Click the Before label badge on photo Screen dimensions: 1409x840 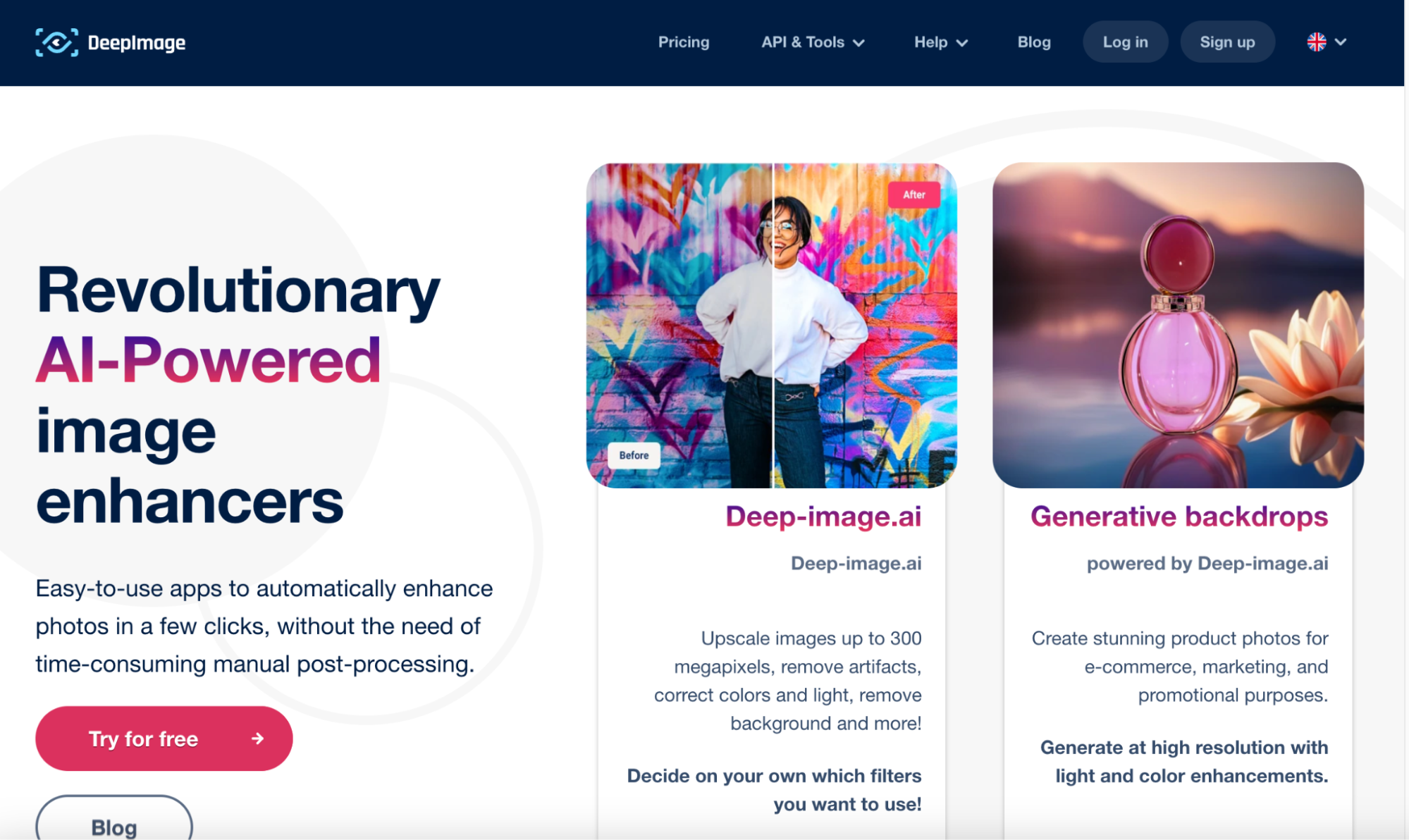(x=634, y=455)
